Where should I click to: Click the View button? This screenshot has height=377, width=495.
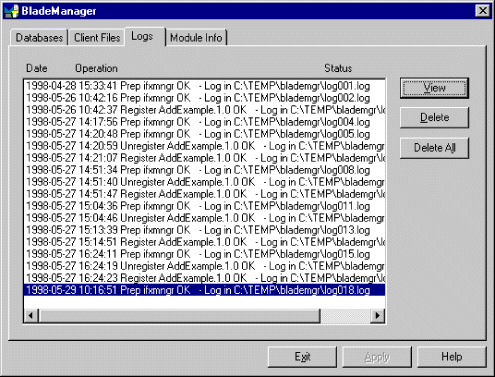[434, 88]
